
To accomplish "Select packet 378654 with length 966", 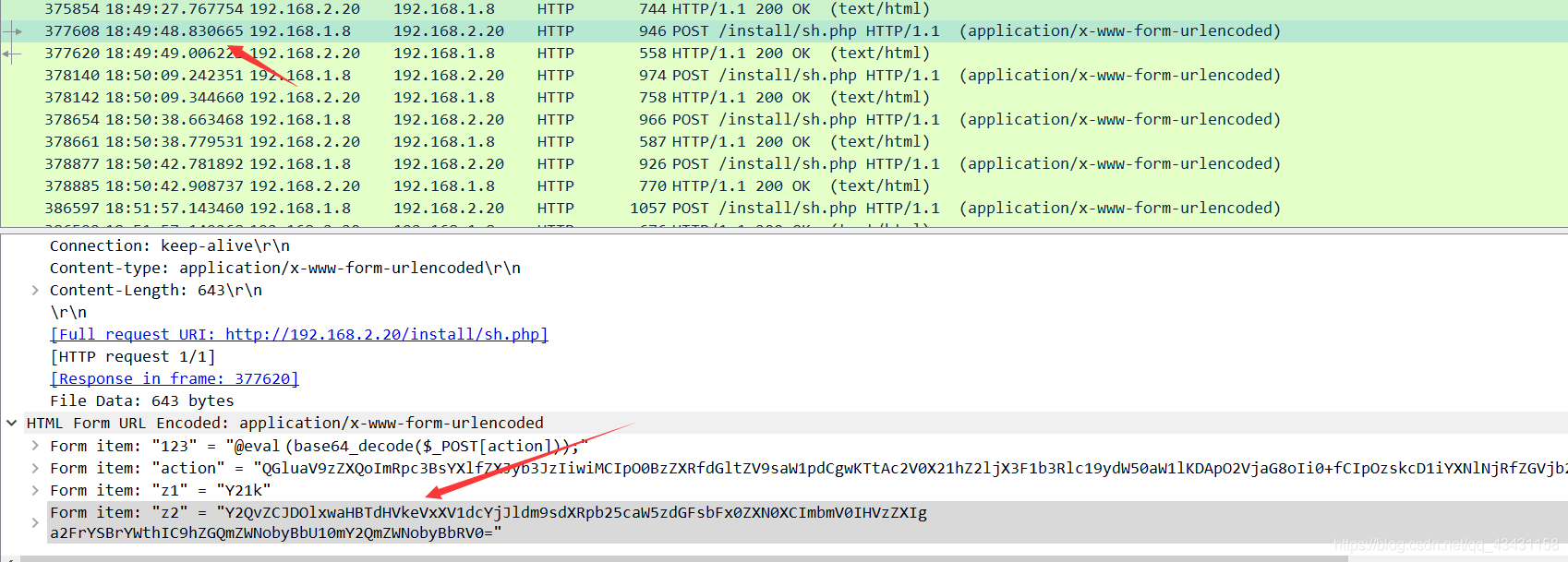I will click(784, 119).
